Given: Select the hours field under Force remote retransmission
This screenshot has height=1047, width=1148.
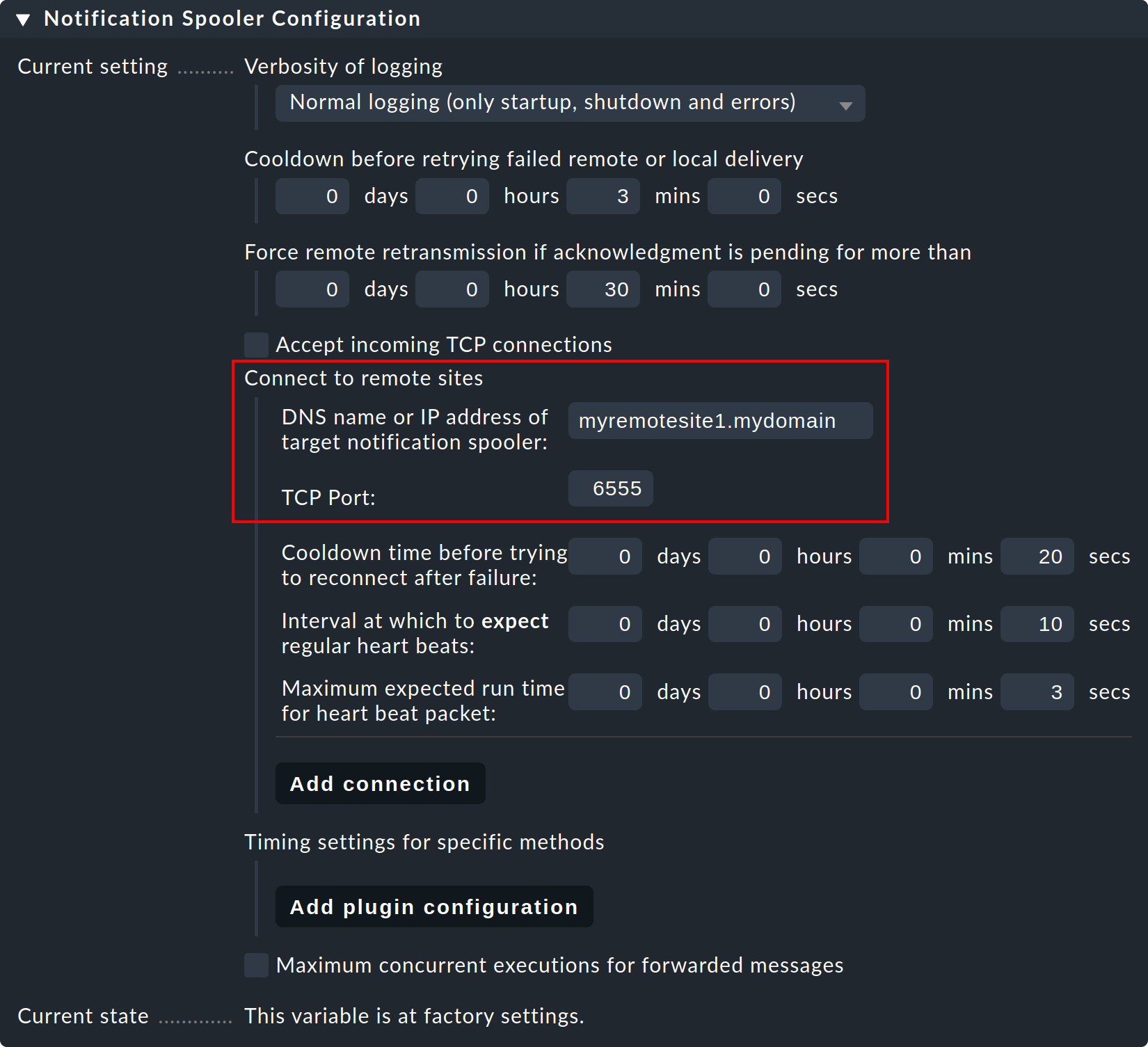Looking at the screenshot, I should tap(452, 289).
